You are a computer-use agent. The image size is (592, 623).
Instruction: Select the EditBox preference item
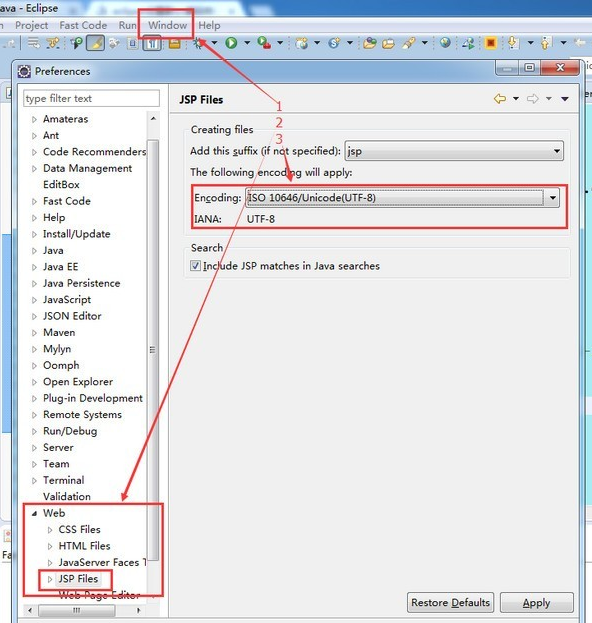click(x=61, y=185)
